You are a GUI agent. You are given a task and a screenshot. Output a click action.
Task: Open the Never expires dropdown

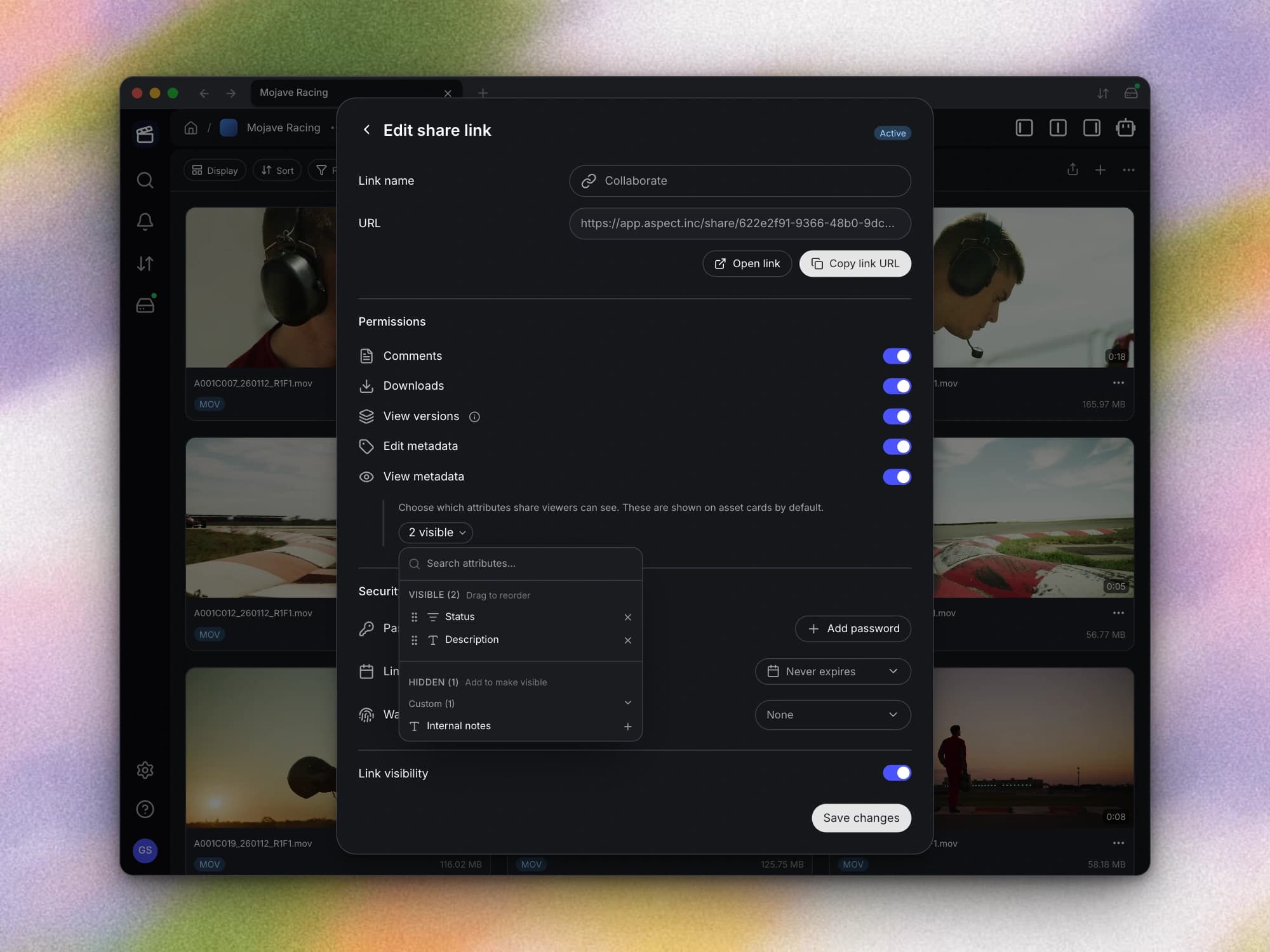point(832,671)
